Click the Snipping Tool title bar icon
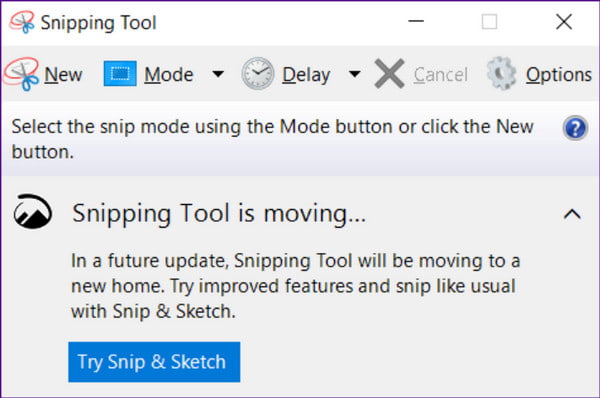Image resolution: width=600 pixels, height=398 pixels. pyautogui.click(x=22, y=22)
